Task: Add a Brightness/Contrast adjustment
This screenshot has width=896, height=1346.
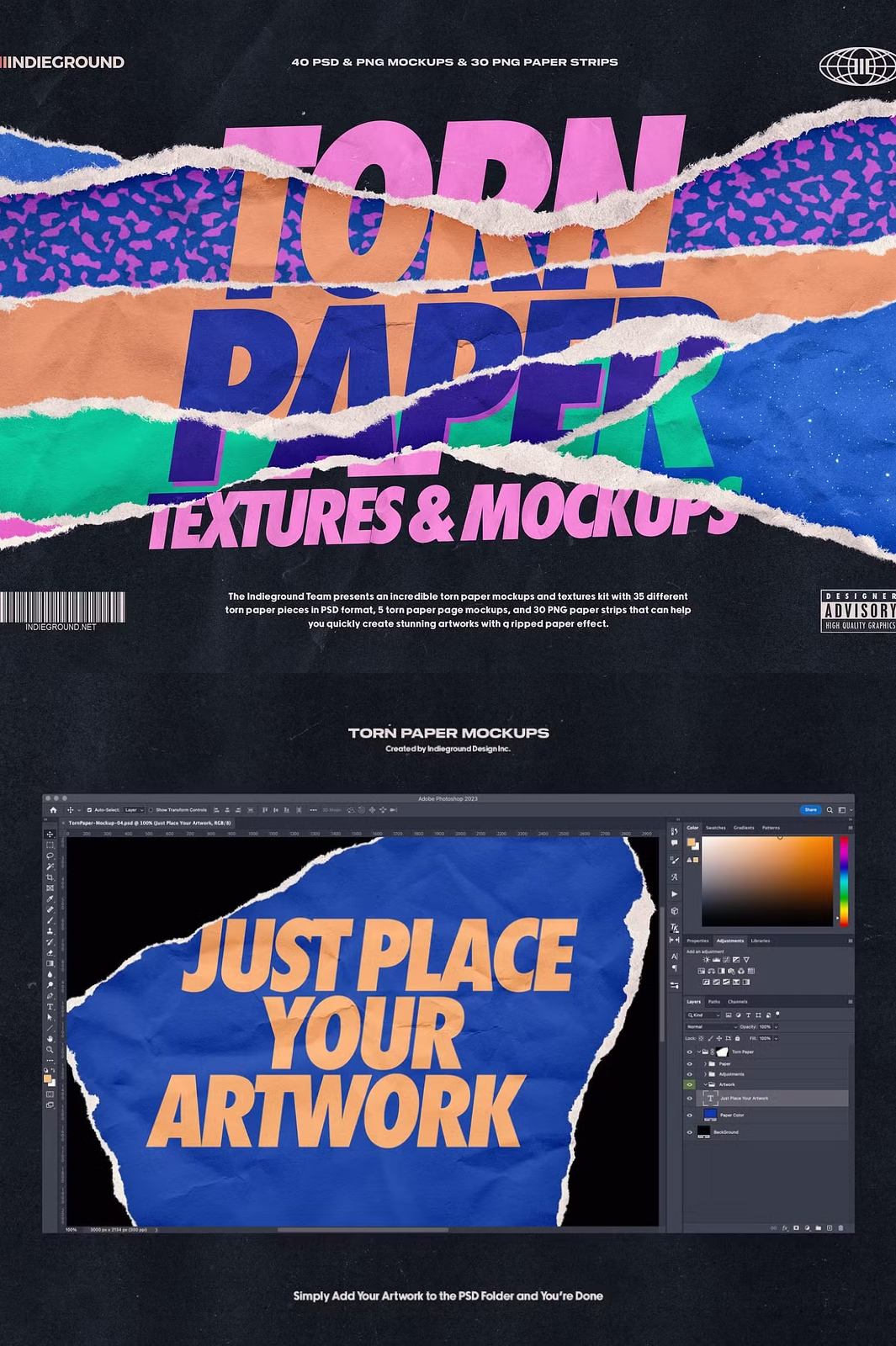Action: [705, 960]
